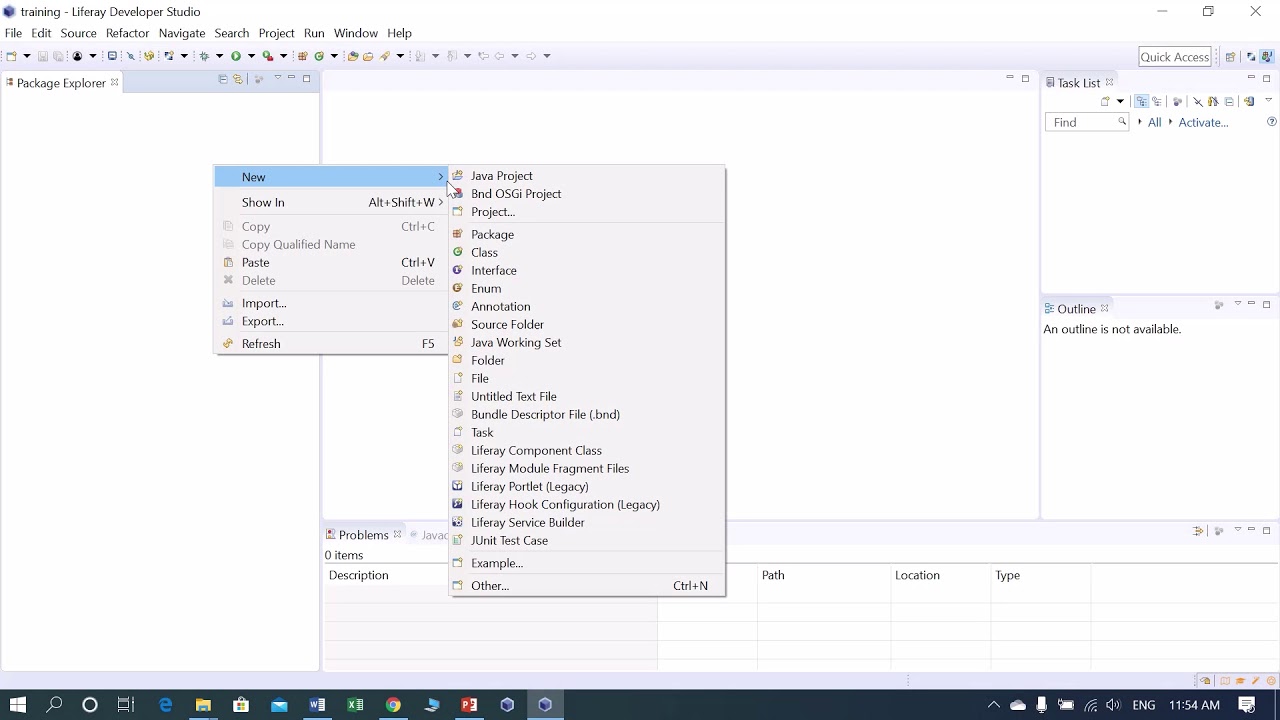Open the Package Explorer view menu triangle
This screenshot has height=720, width=1280.
click(277, 77)
